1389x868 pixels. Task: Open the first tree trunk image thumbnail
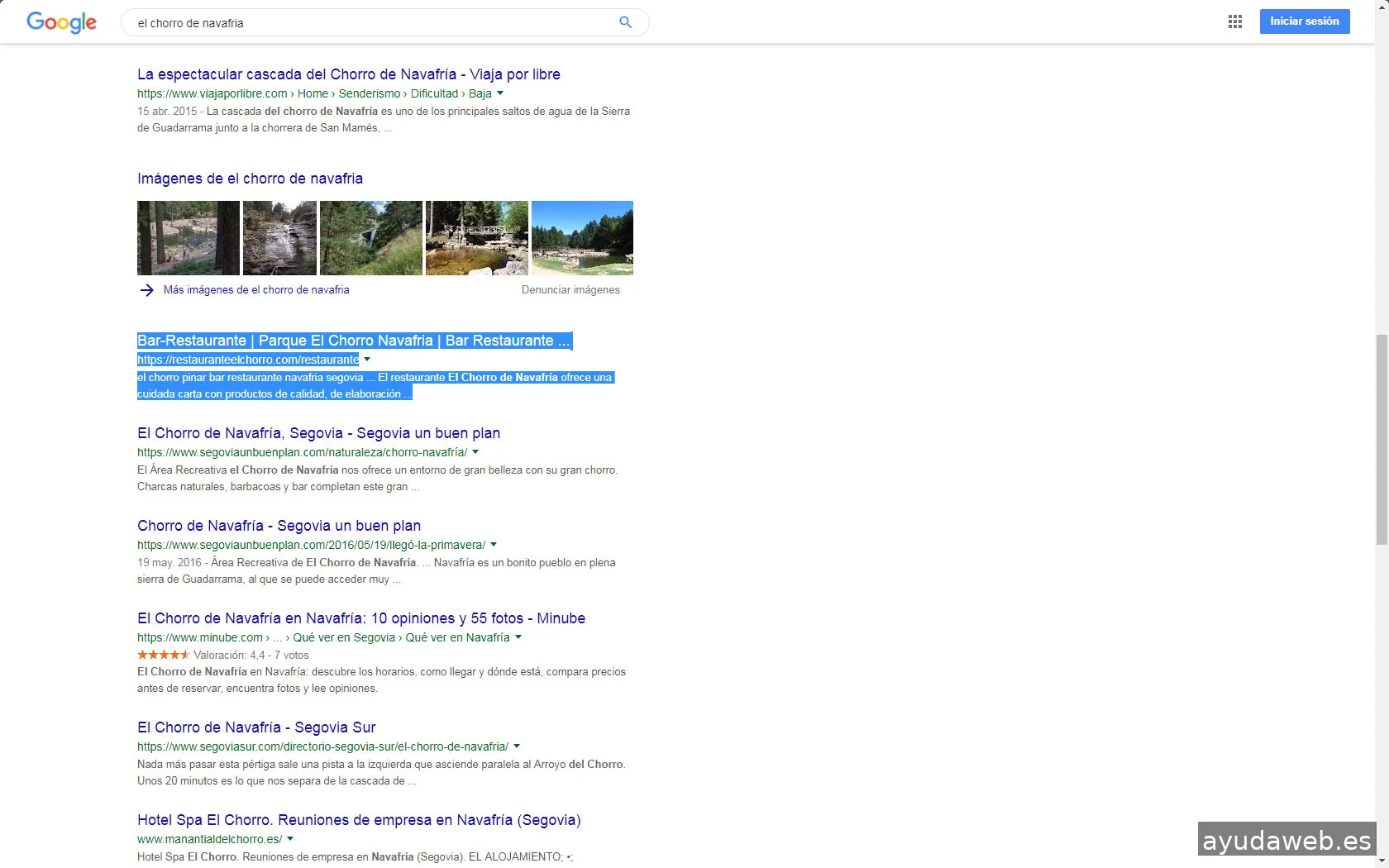[189, 238]
